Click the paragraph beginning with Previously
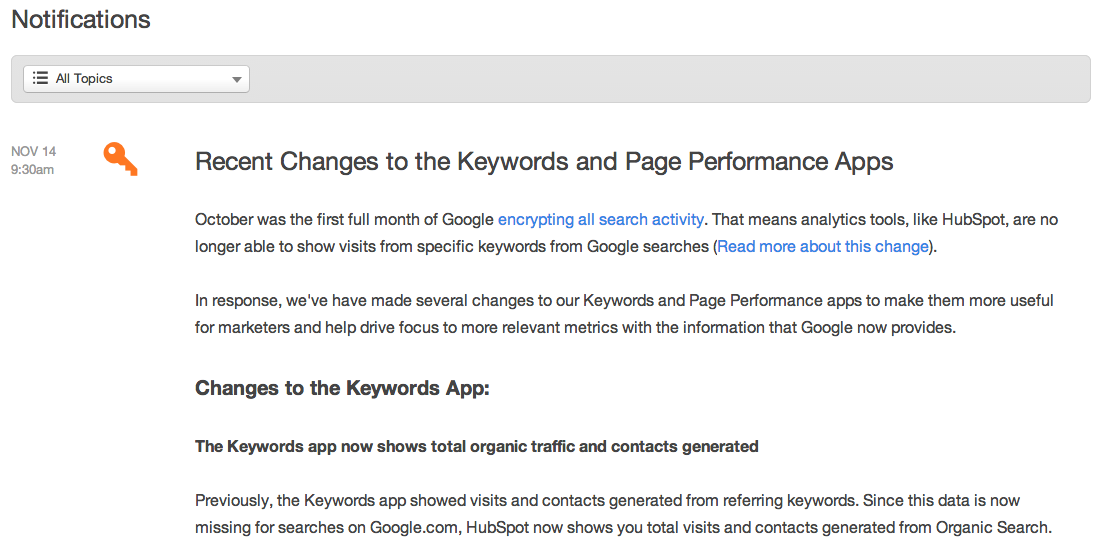The image size is (1105, 540). pyautogui.click(x=624, y=514)
